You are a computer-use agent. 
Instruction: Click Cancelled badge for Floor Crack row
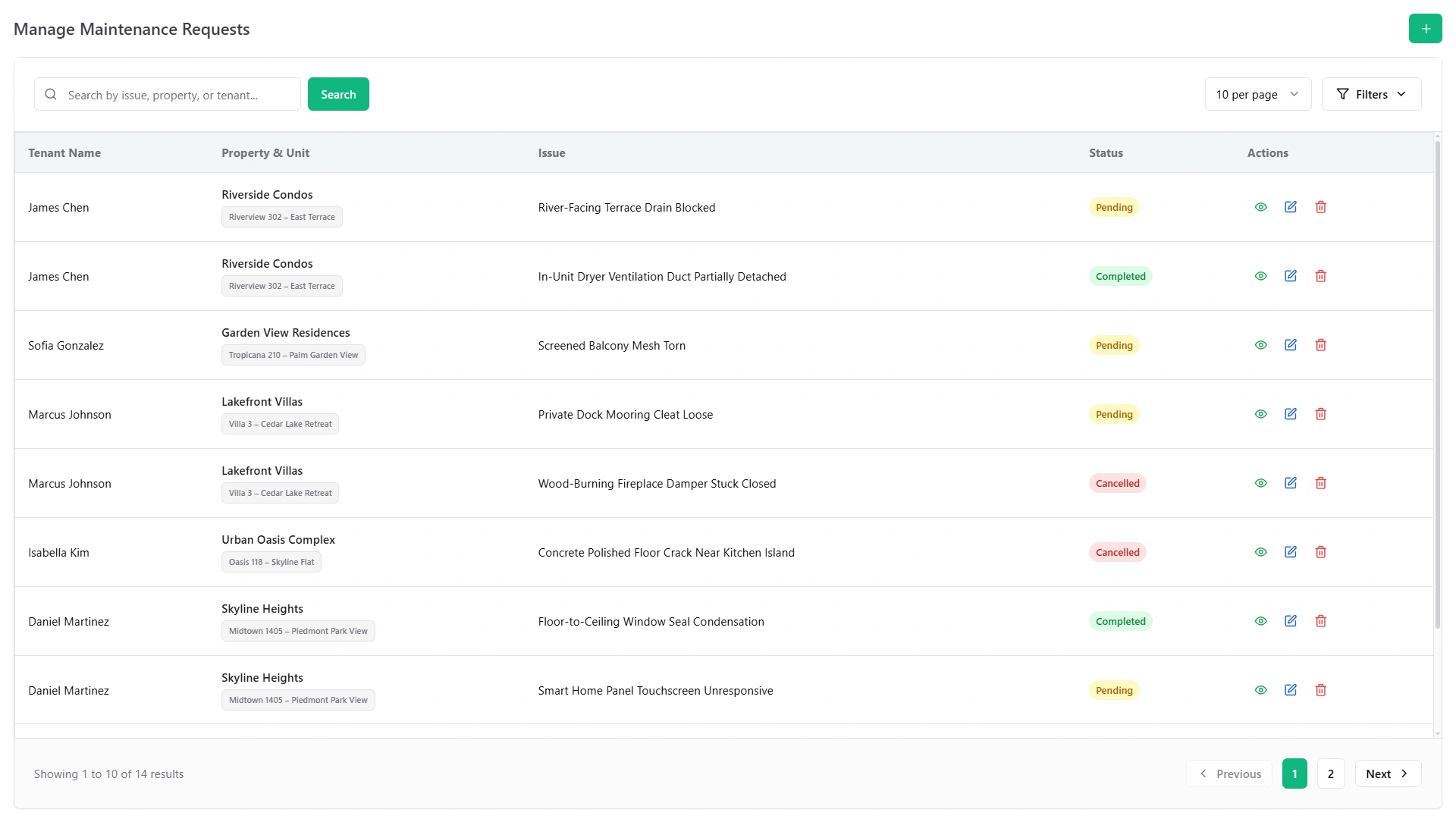(x=1117, y=552)
